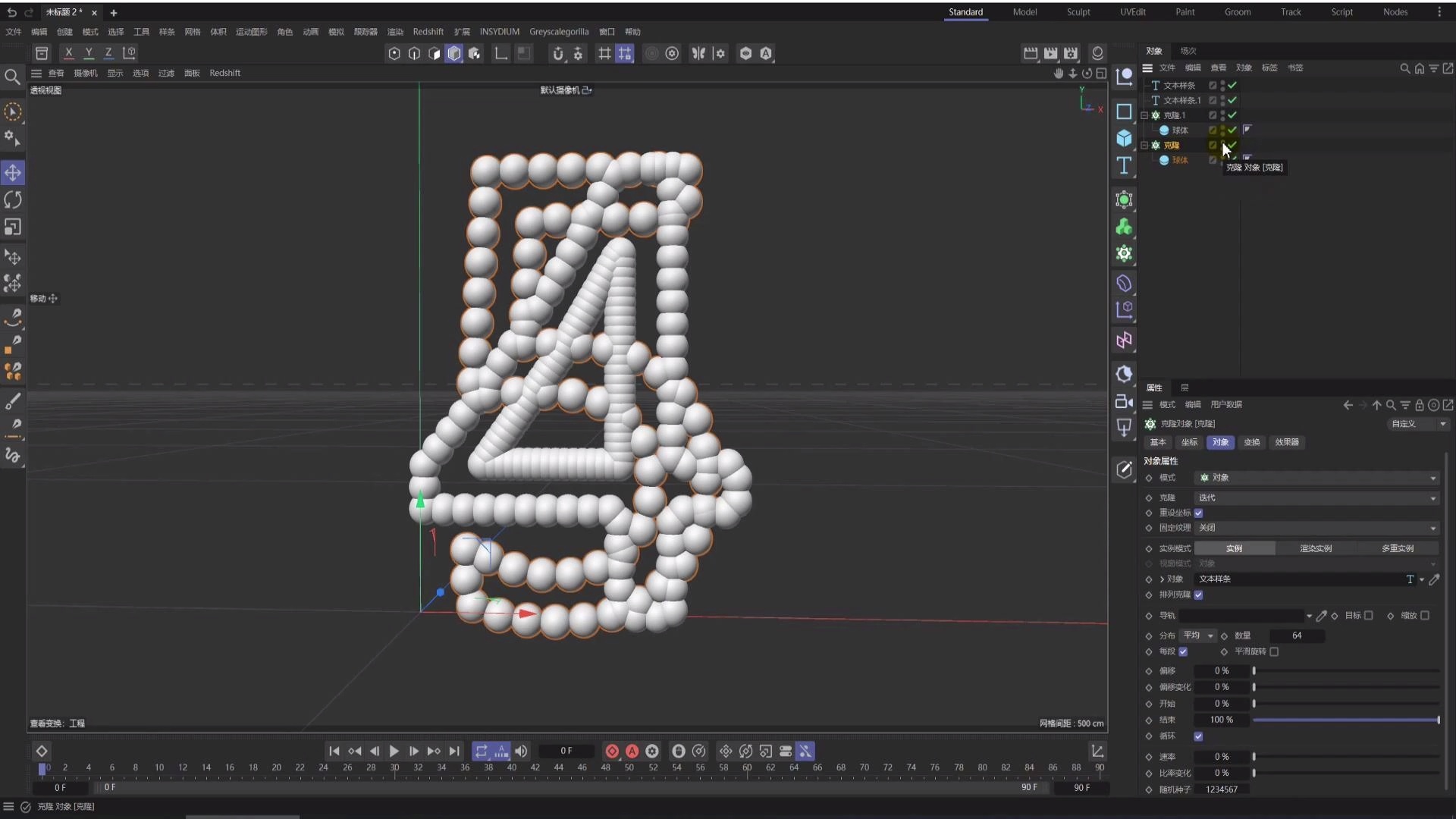1456x819 pixels.
Task: Enable the 平滑旋转 checkbox in Cloner properties
Action: (1276, 651)
